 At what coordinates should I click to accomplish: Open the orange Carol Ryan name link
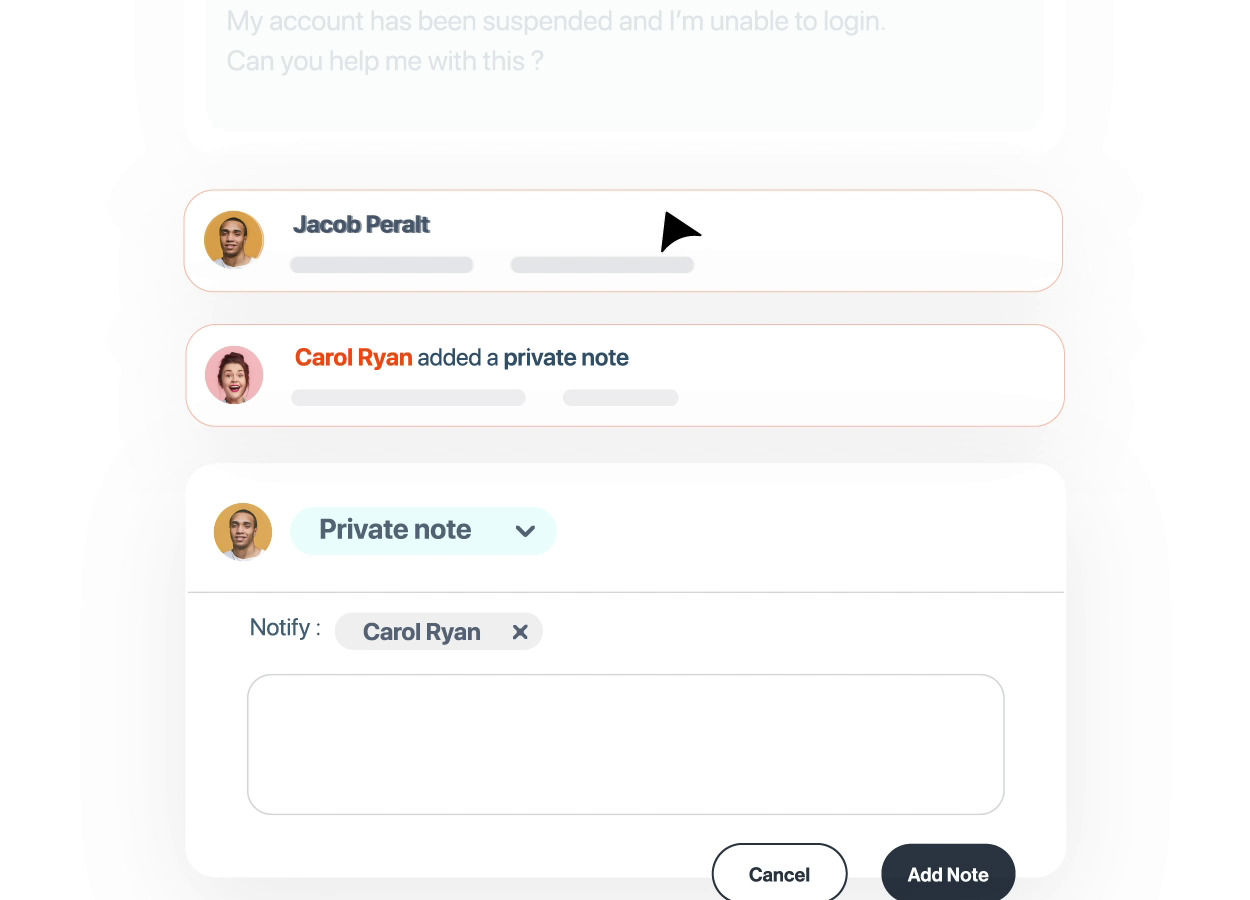(x=353, y=358)
